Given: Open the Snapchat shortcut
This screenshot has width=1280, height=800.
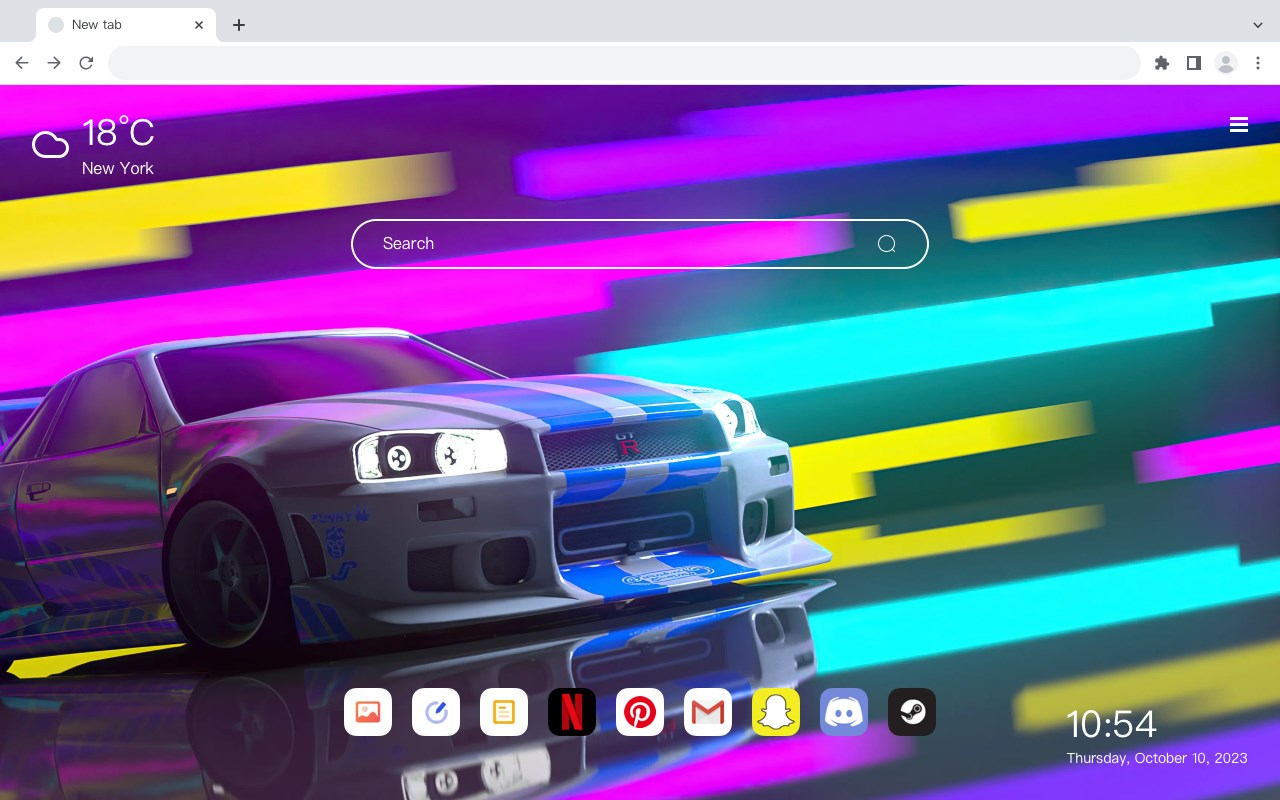Looking at the screenshot, I should 776,712.
